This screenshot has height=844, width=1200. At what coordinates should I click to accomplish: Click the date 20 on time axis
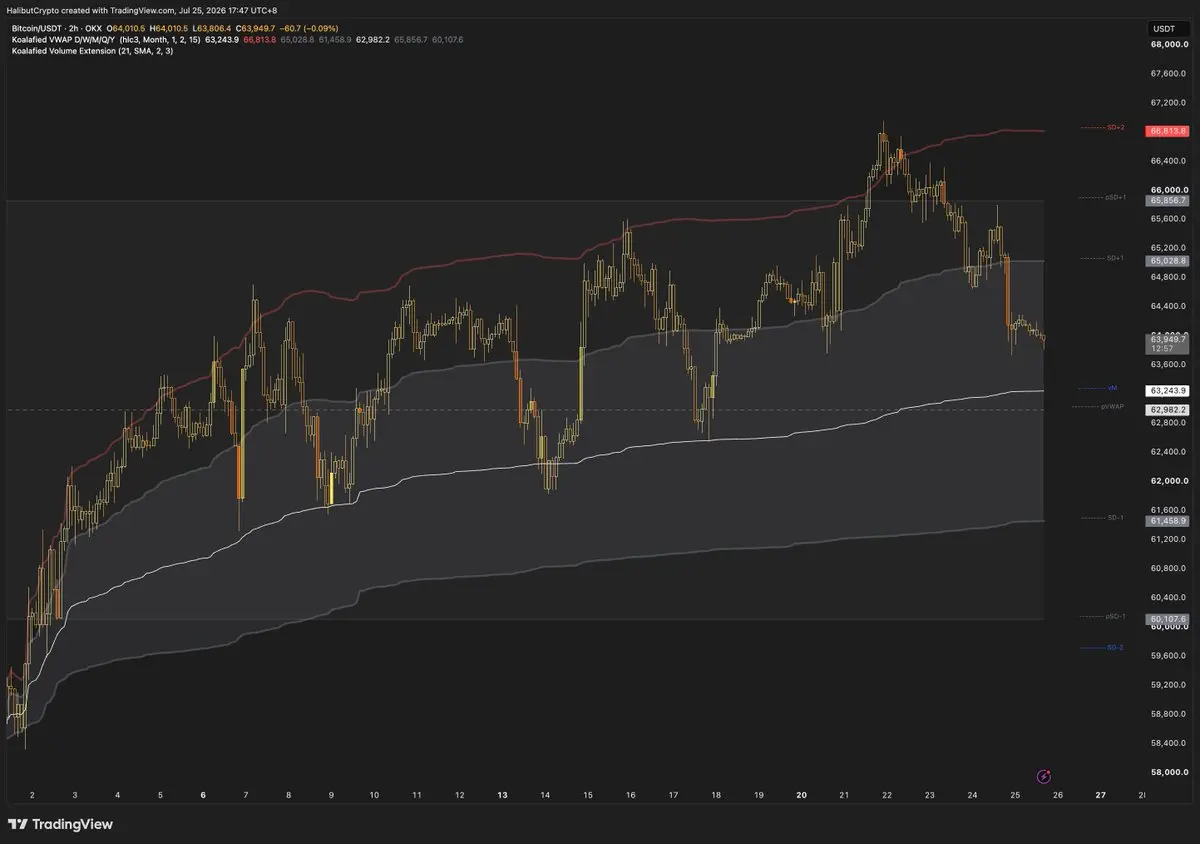tap(802, 795)
